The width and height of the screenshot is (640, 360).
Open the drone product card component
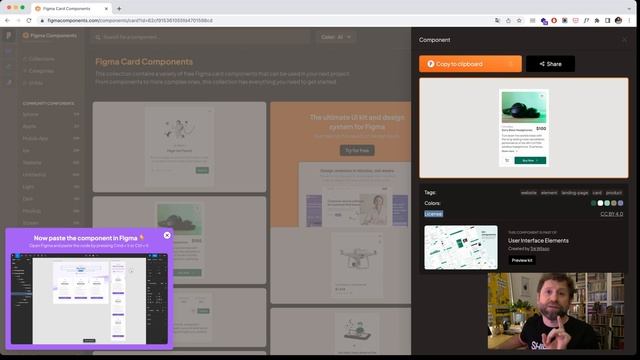(341, 265)
